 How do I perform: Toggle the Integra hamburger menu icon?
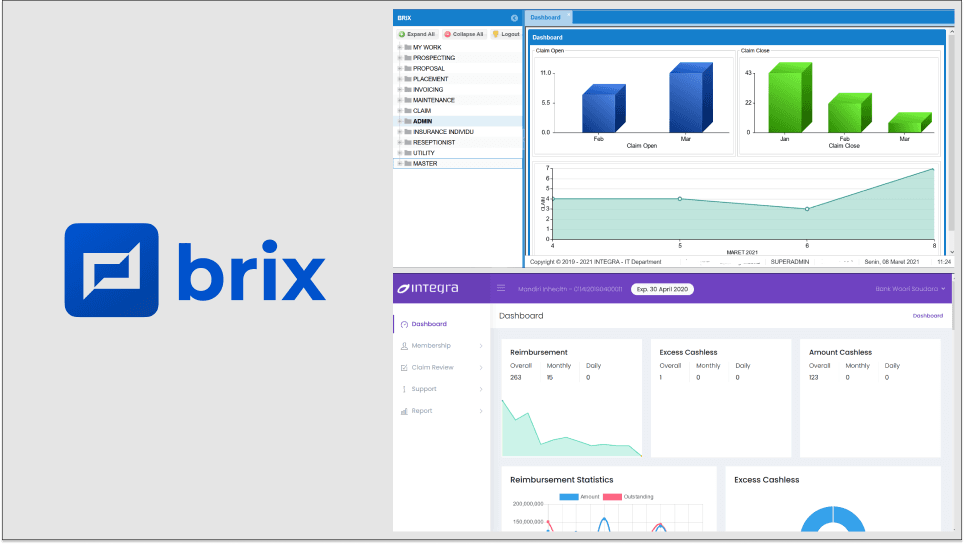[x=501, y=288]
